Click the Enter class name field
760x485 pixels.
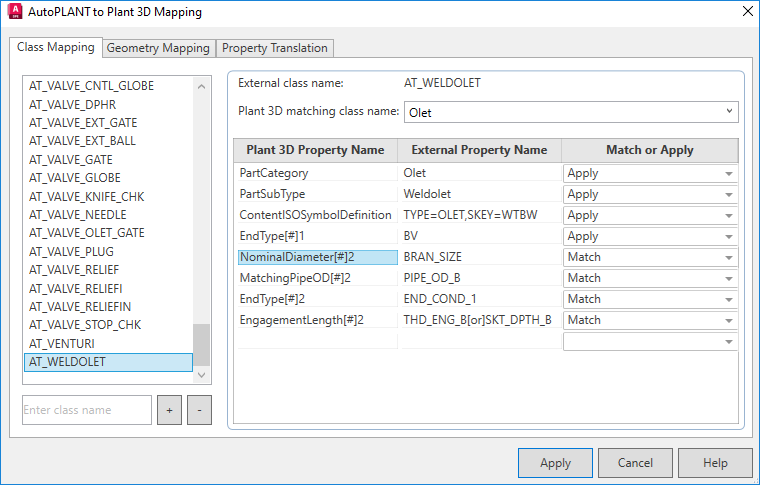87,410
